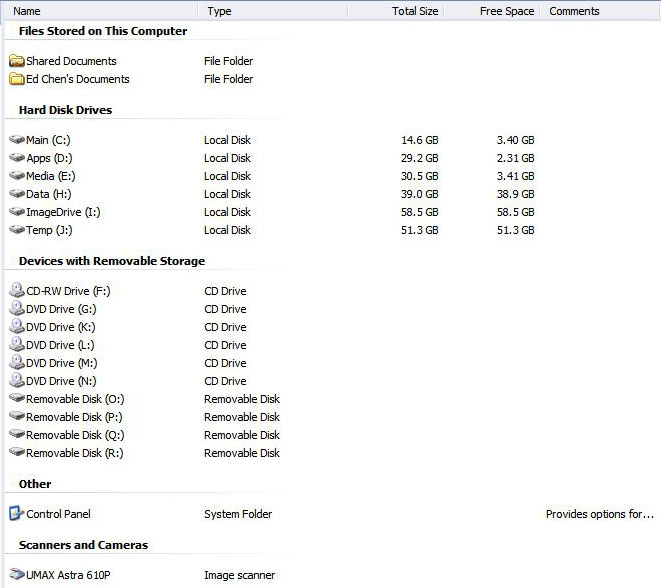The image size is (661, 588).
Task: Sort list by Type column header
Action: [x=219, y=11]
